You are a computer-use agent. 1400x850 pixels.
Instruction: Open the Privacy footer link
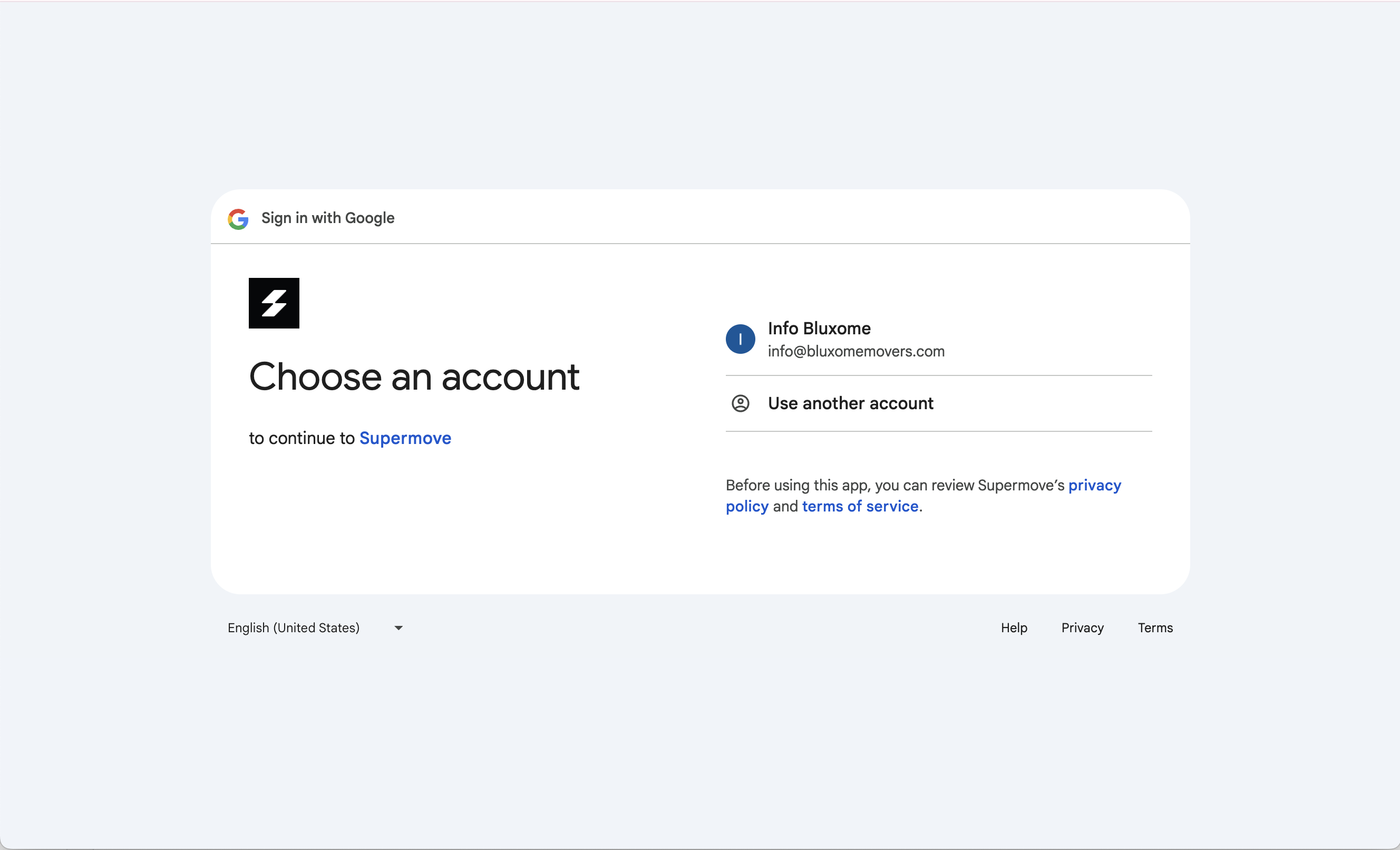[1082, 627]
